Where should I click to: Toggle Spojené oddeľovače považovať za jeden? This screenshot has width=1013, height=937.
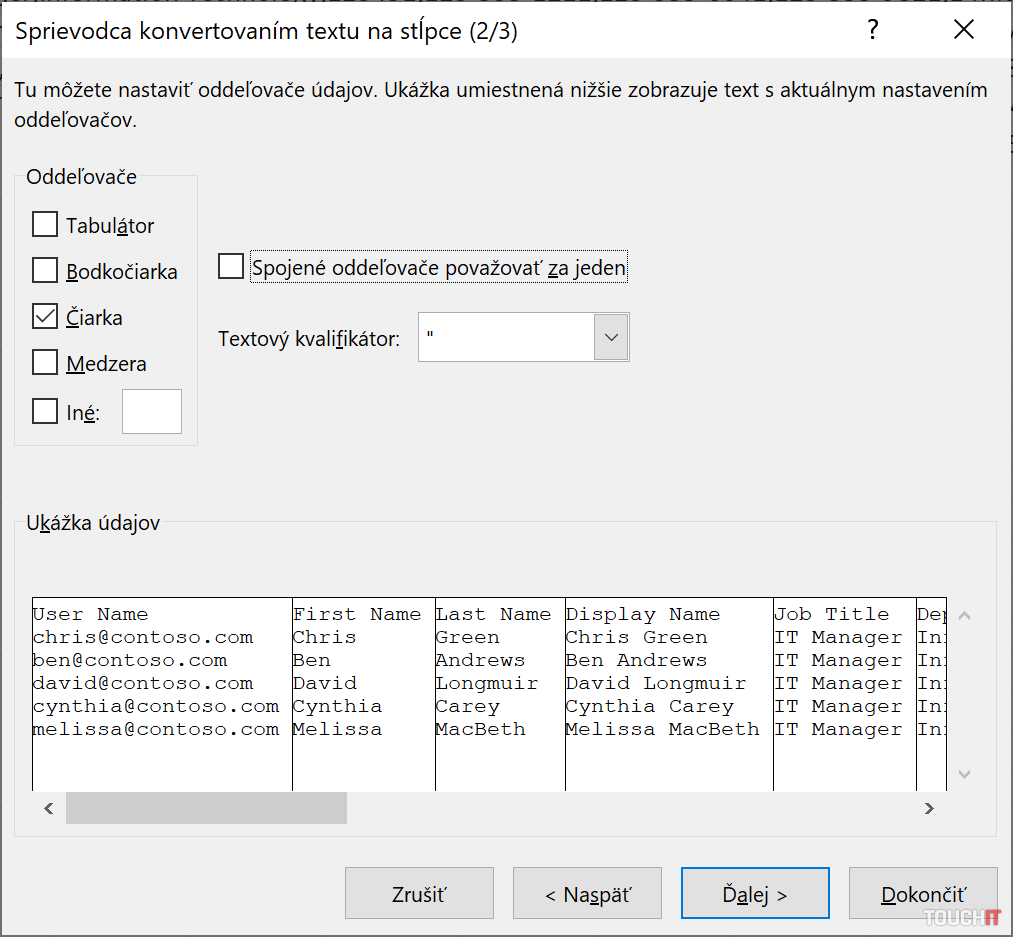231,267
